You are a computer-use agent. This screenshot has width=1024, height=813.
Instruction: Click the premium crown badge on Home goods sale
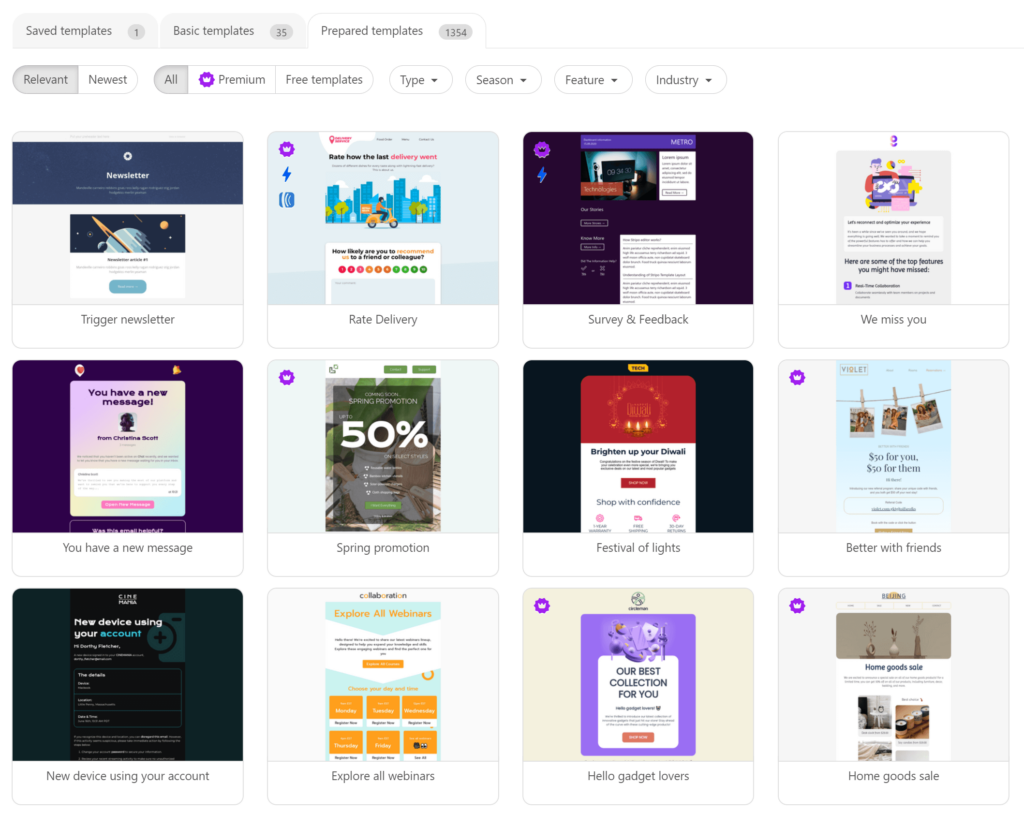tap(797, 605)
